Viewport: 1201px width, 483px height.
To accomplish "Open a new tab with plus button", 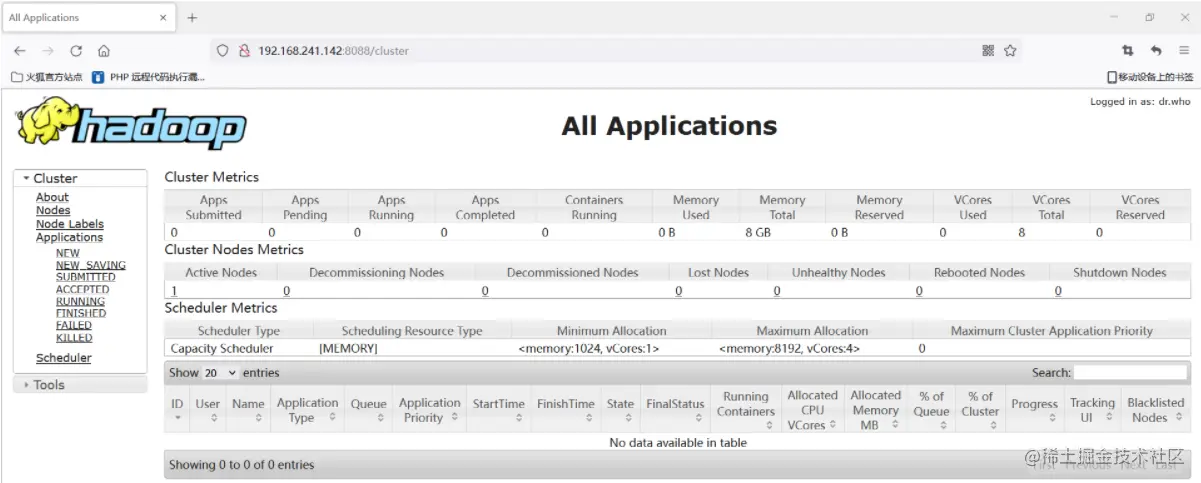I will click(x=193, y=18).
